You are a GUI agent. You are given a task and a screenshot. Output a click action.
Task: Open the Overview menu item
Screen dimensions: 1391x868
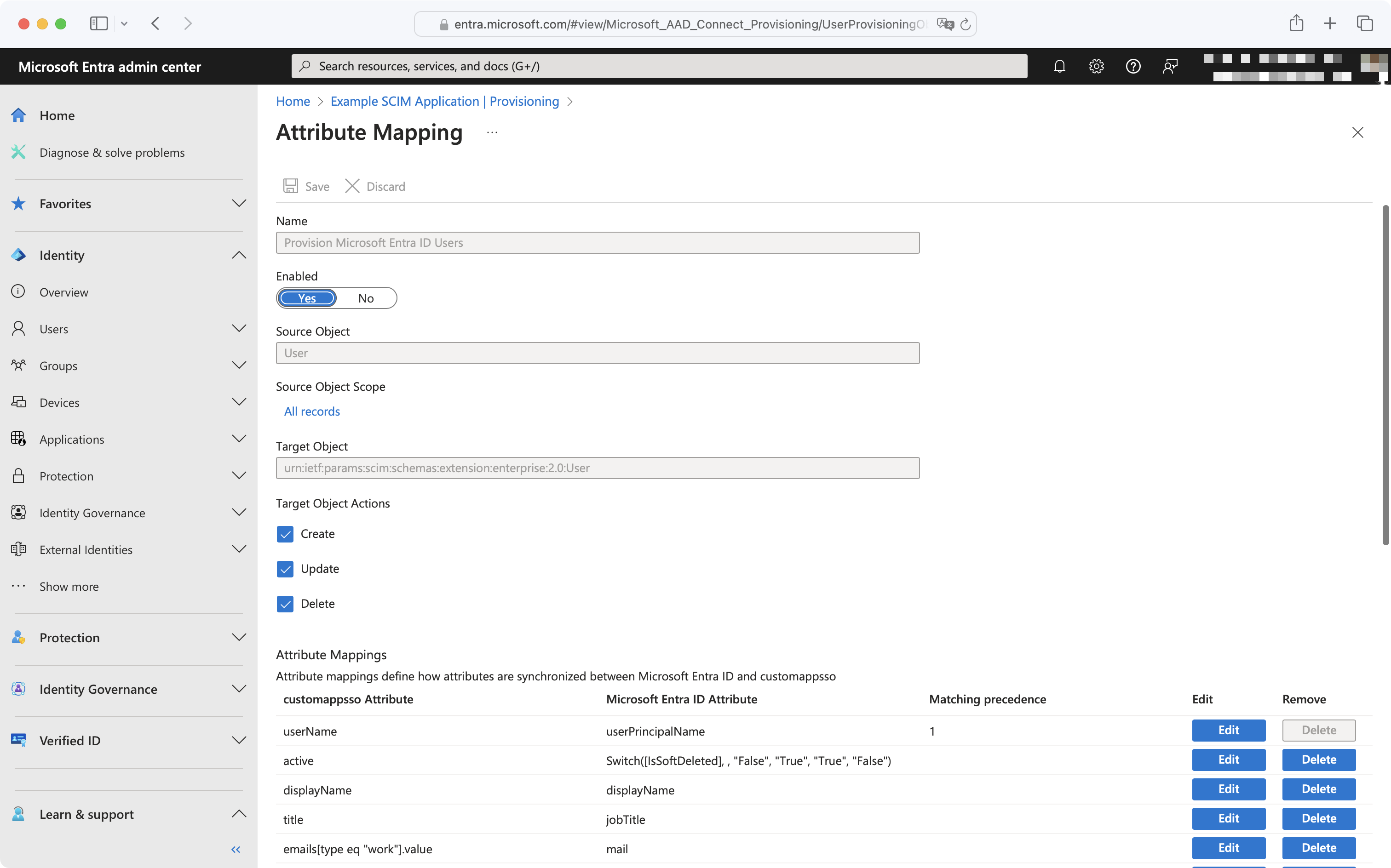tap(64, 292)
